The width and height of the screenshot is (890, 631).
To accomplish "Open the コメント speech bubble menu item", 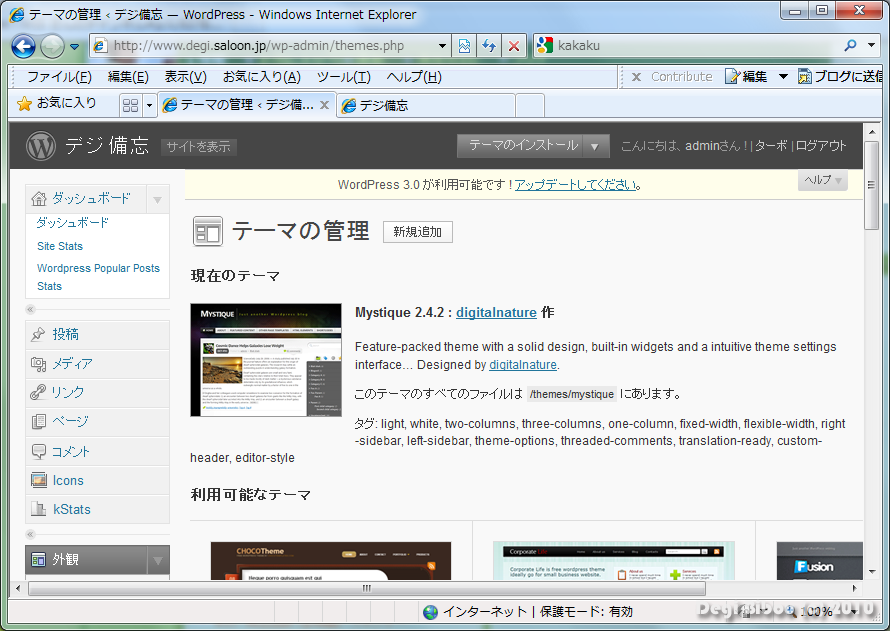I will click(97, 452).
